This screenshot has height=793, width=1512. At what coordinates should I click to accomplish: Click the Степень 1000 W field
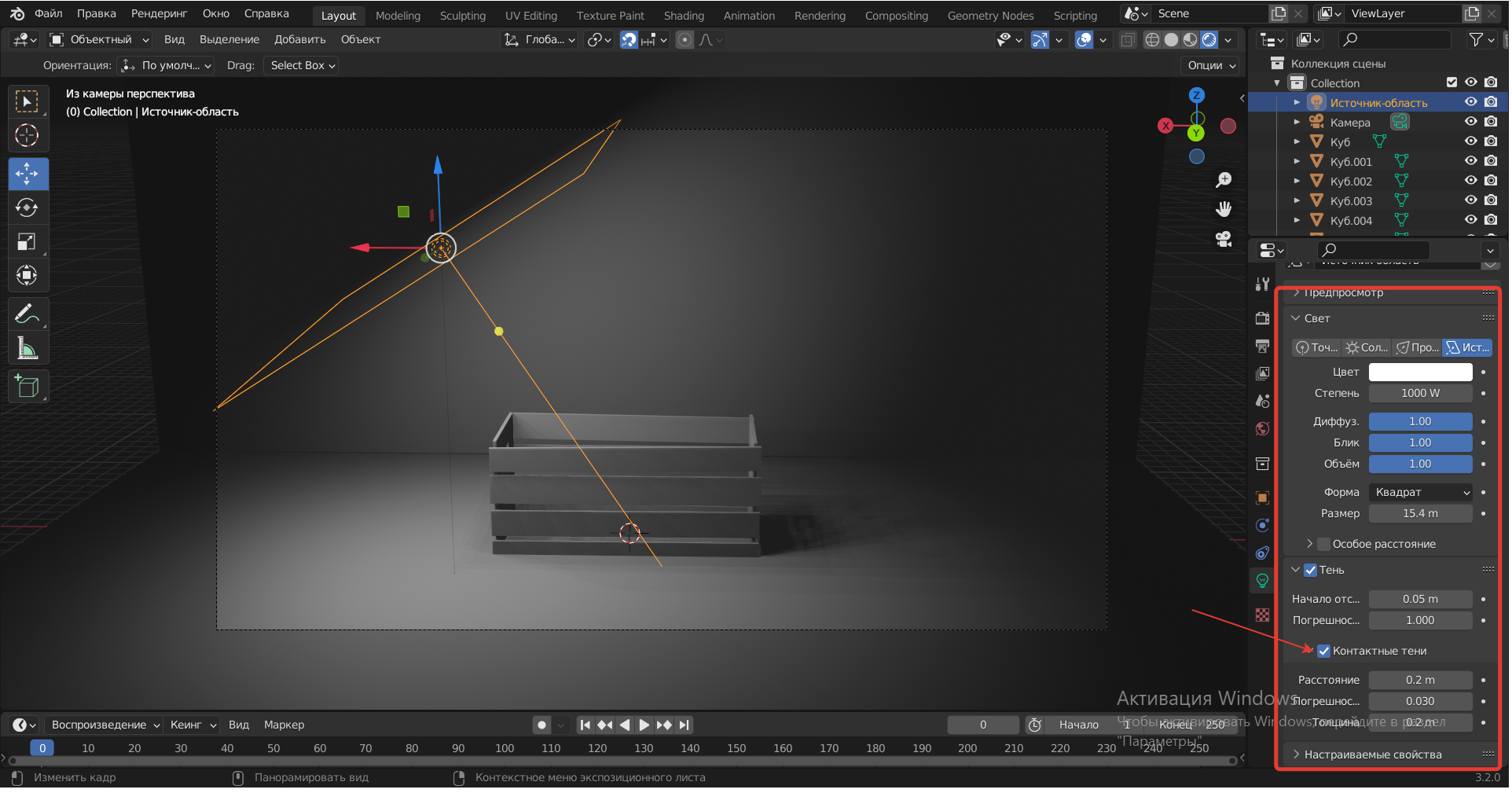1421,393
